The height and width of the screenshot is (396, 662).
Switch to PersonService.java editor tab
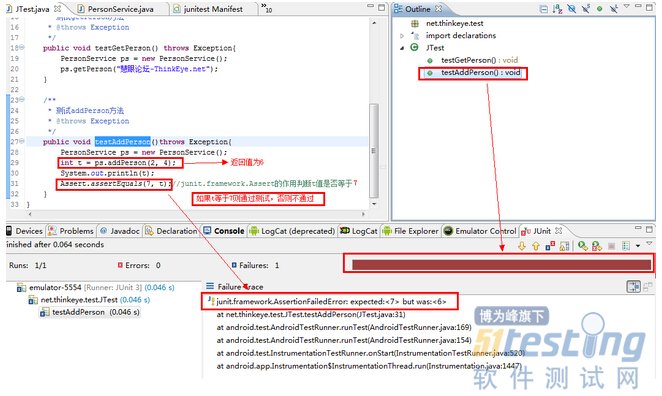point(116,9)
